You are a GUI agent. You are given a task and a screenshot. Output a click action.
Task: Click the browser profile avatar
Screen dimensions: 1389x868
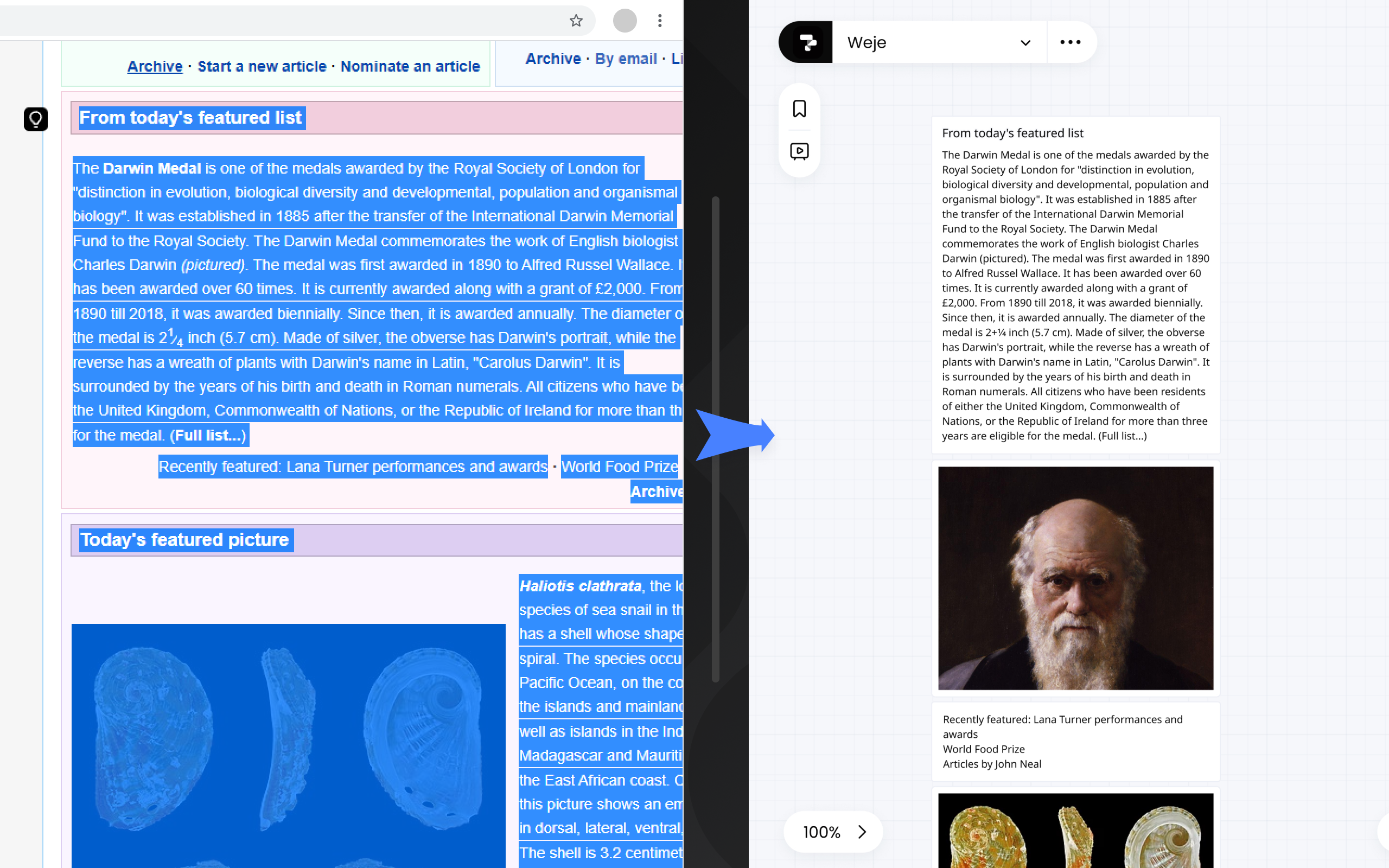(625, 21)
